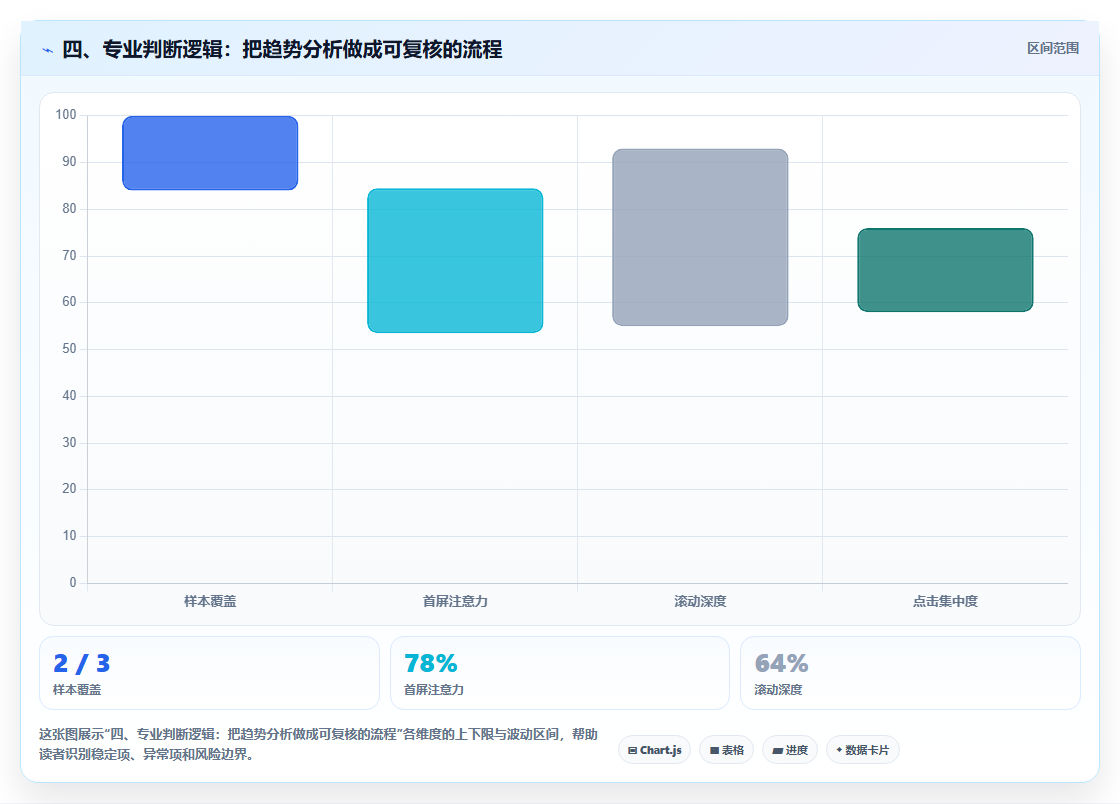Click the chart description paragraph below cards
The image size is (1120, 804).
[x=319, y=744]
